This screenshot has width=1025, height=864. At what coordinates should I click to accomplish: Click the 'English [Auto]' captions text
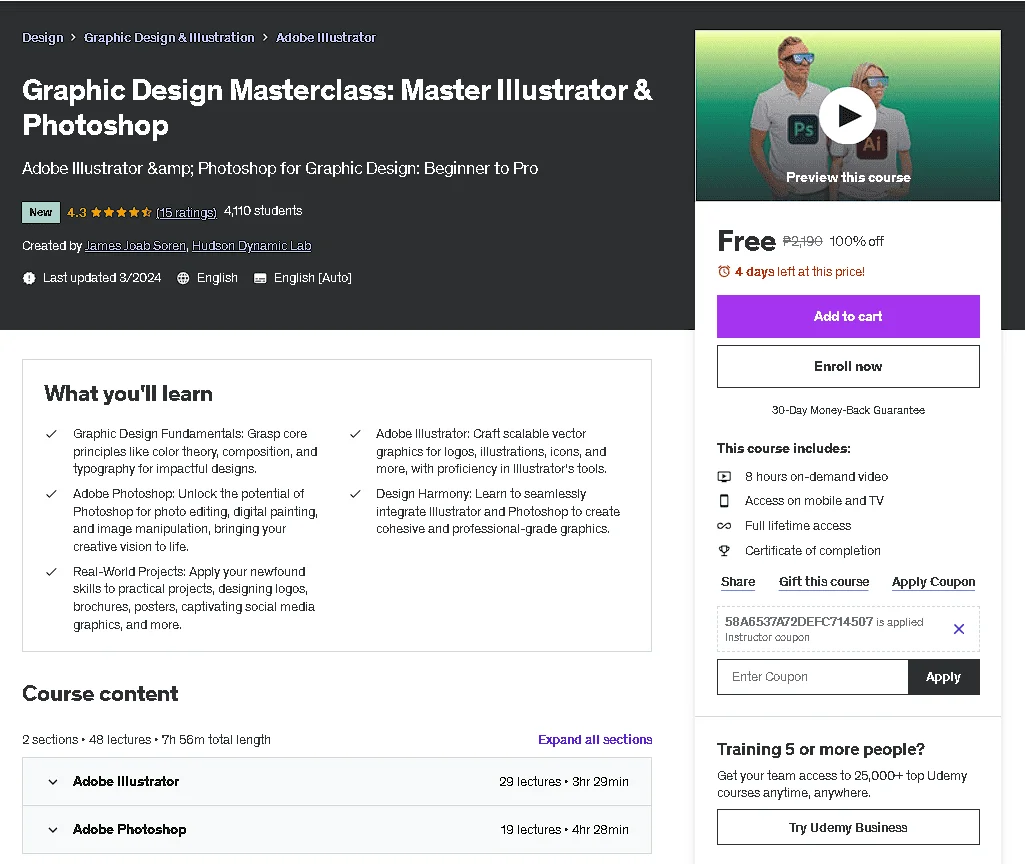[312, 278]
